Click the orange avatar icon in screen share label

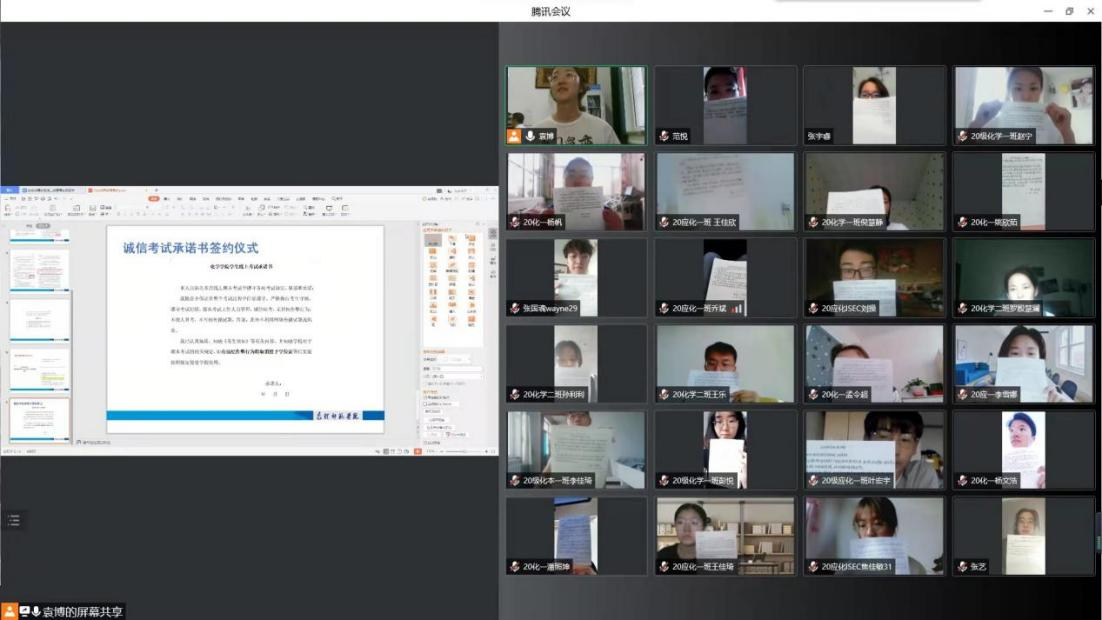(9, 611)
